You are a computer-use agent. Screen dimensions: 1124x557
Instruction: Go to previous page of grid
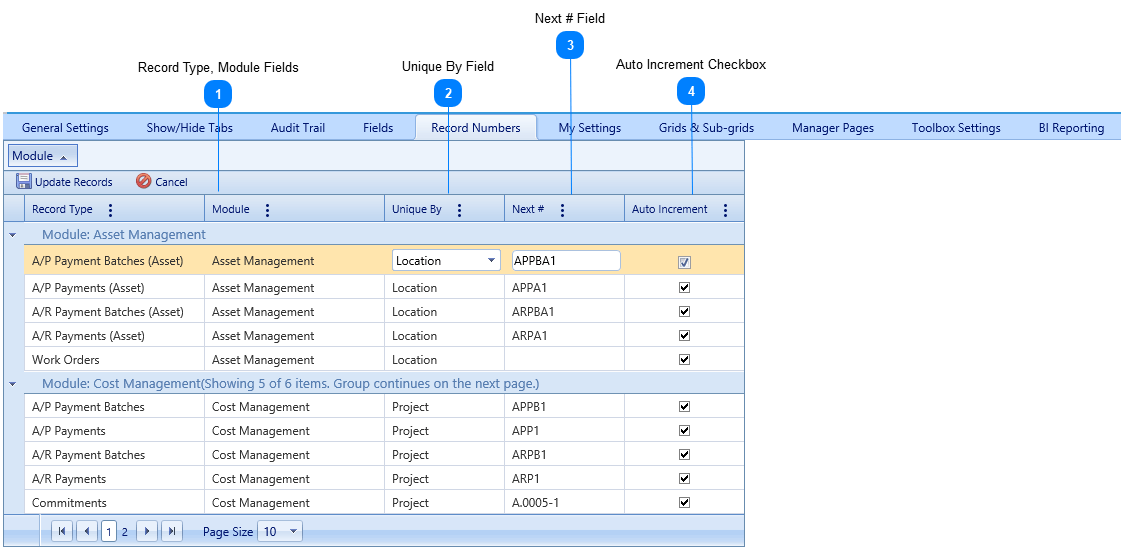87,531
